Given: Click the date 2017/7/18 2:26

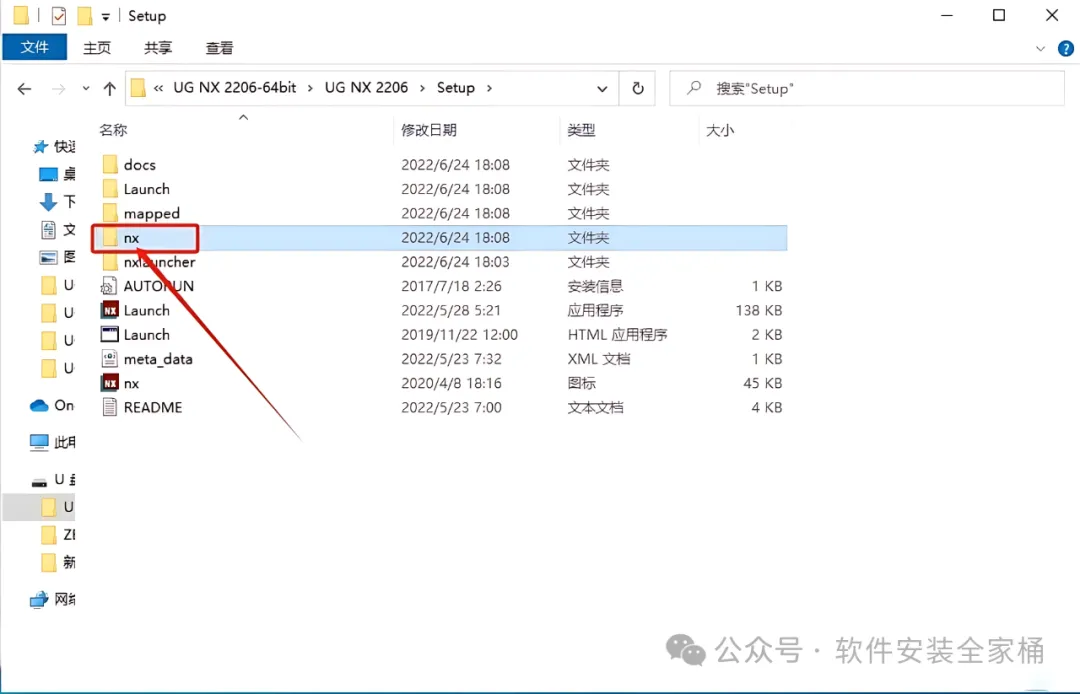Looking at the screenshot, I should coord(451,286).
